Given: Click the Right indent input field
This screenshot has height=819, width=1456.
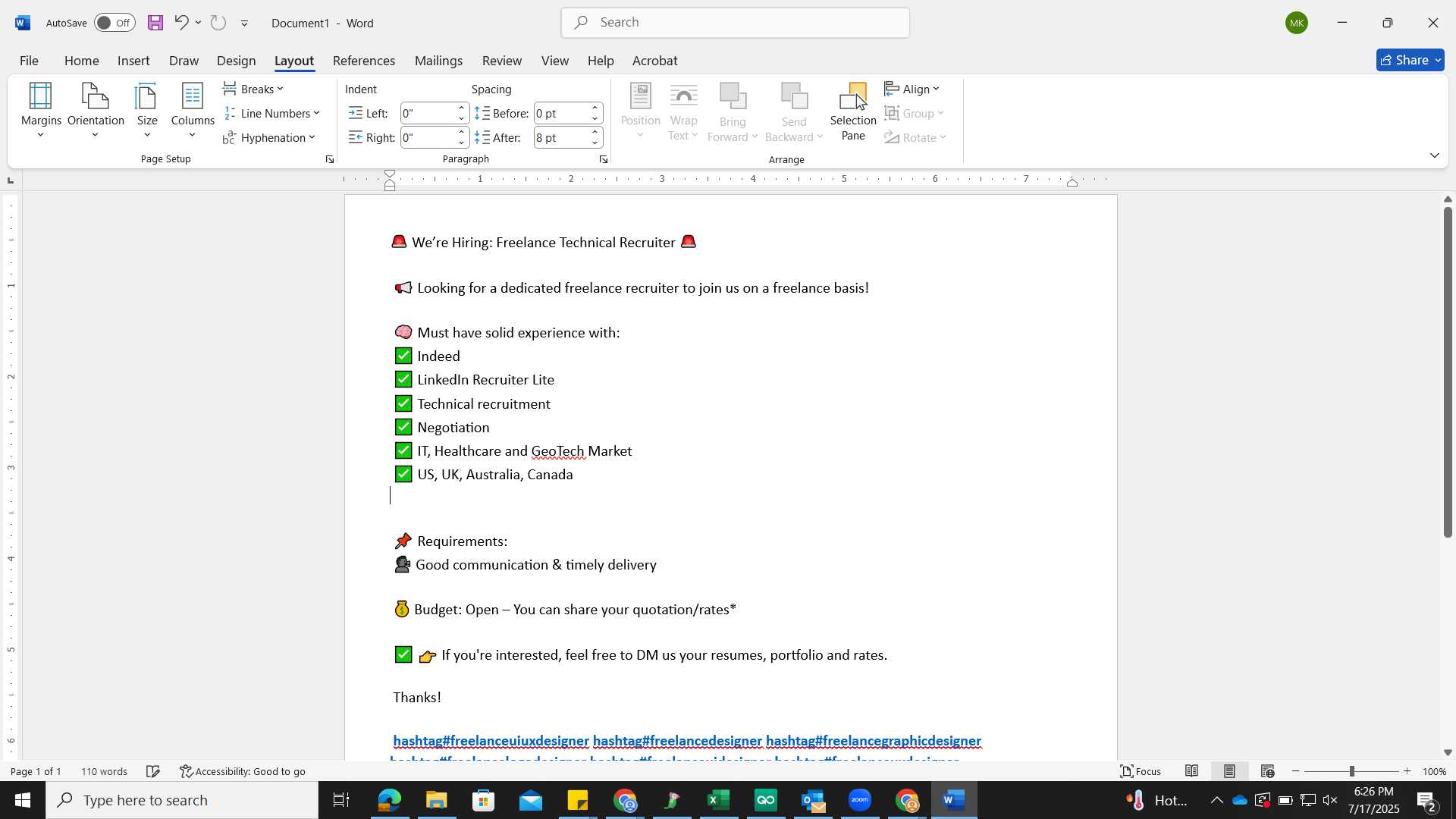Looking at the screenshot, I should click(428, 138).
